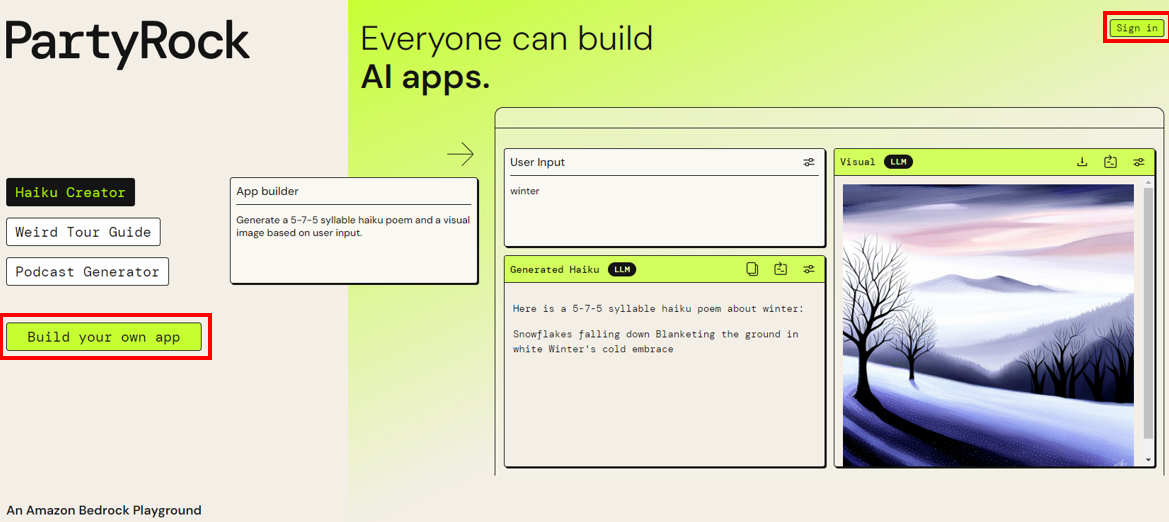Screen dimensions: 1169x522
Task: Click the winter landscape image
Action: pyautogui.click(x=989, y=326)
